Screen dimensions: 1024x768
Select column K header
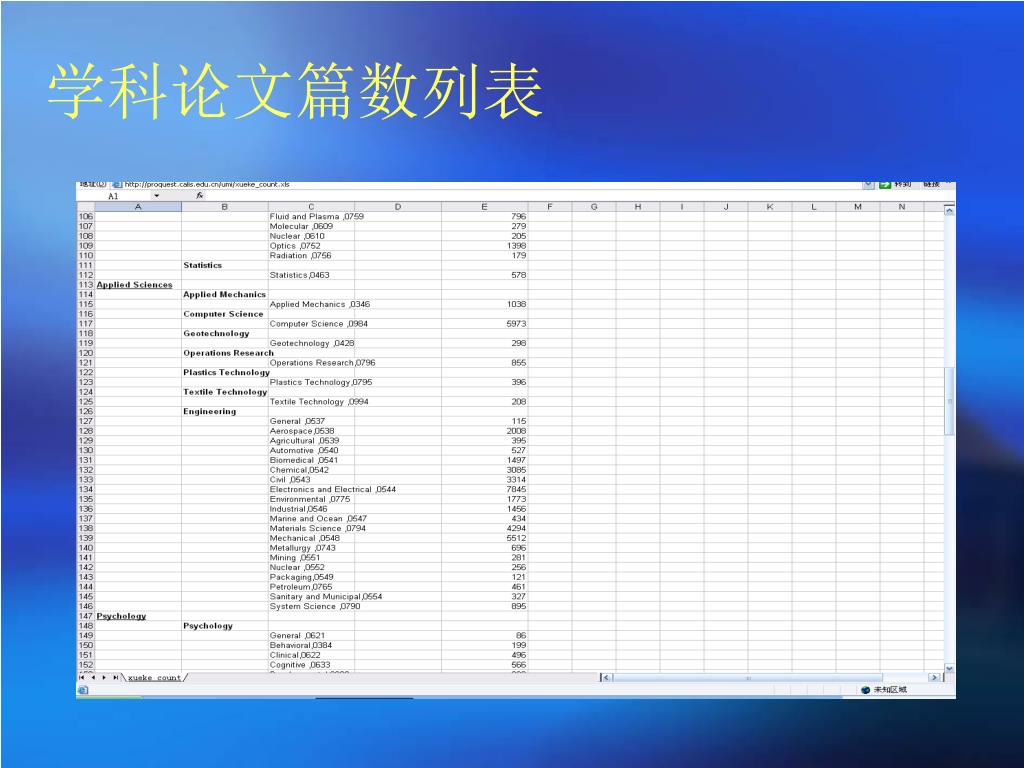[770, 207]
